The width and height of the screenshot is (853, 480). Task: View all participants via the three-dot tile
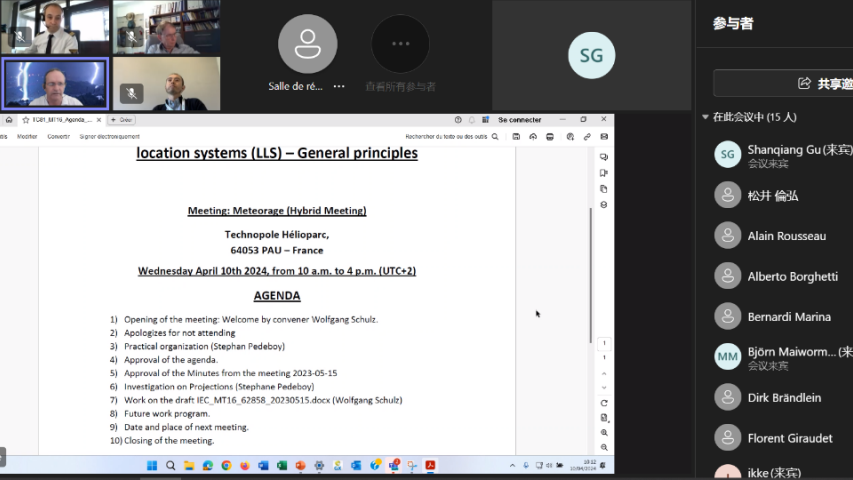point(400,44)
